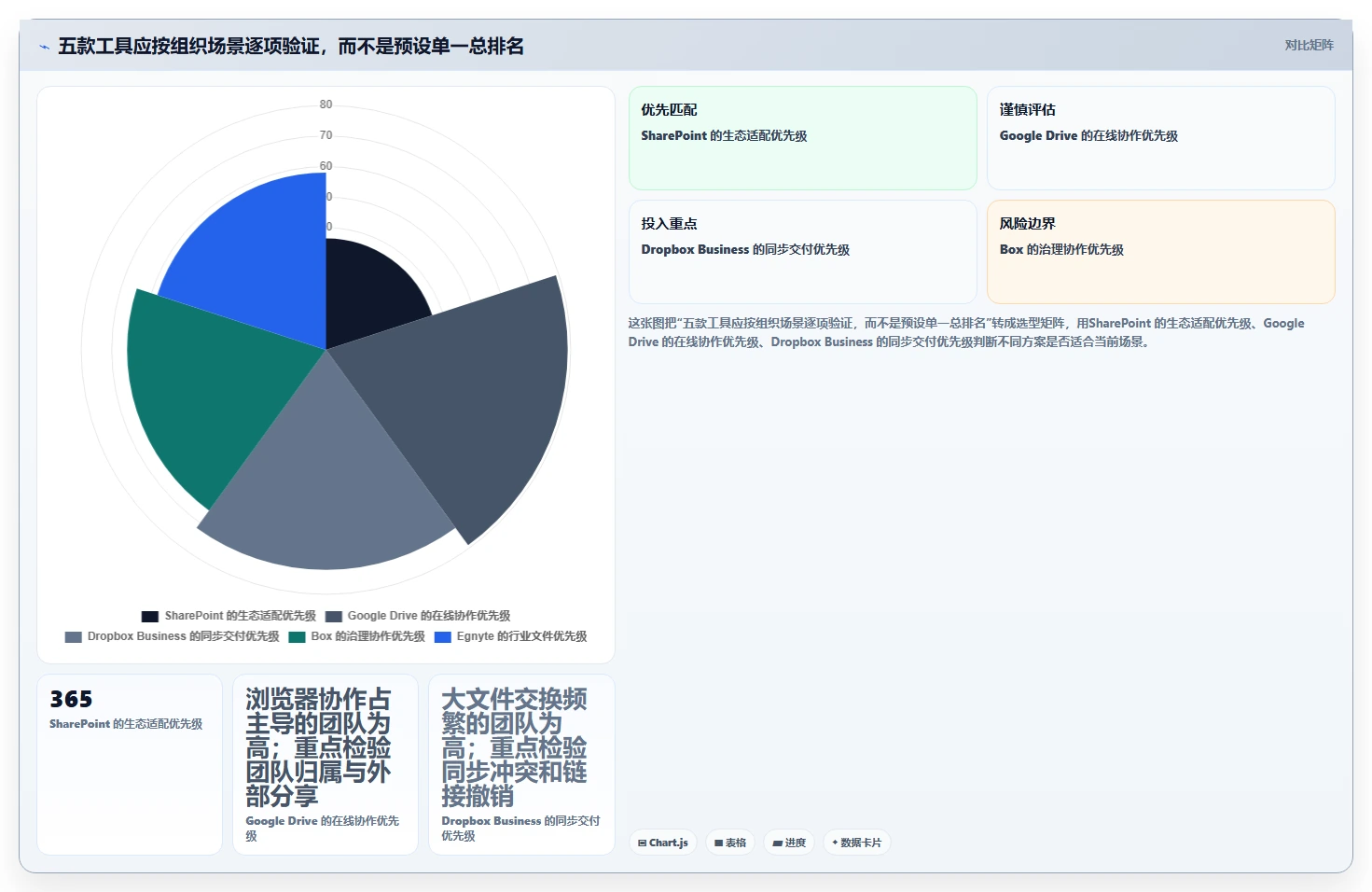Open the 风险边界 card
The image size is (1372, 892).
point(1161,252)
